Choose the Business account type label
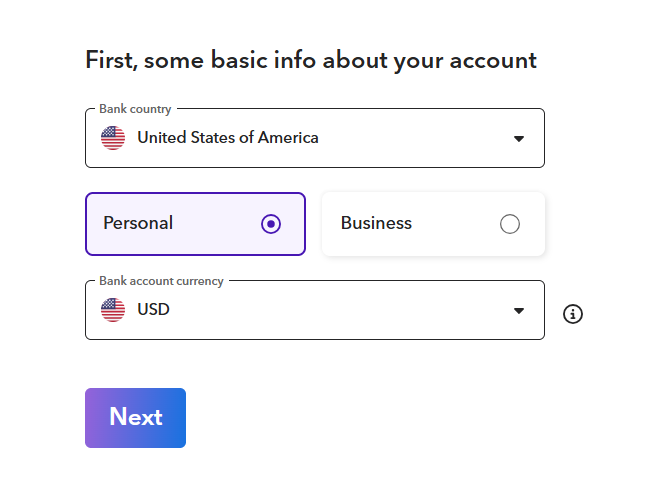The height and width of the screenshot is (486, 667). 376,224
